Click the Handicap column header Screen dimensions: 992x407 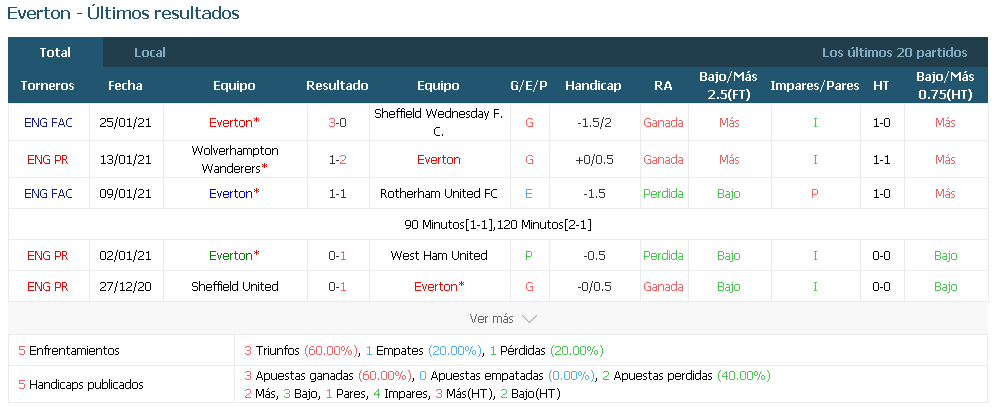[x=593, y=85]
